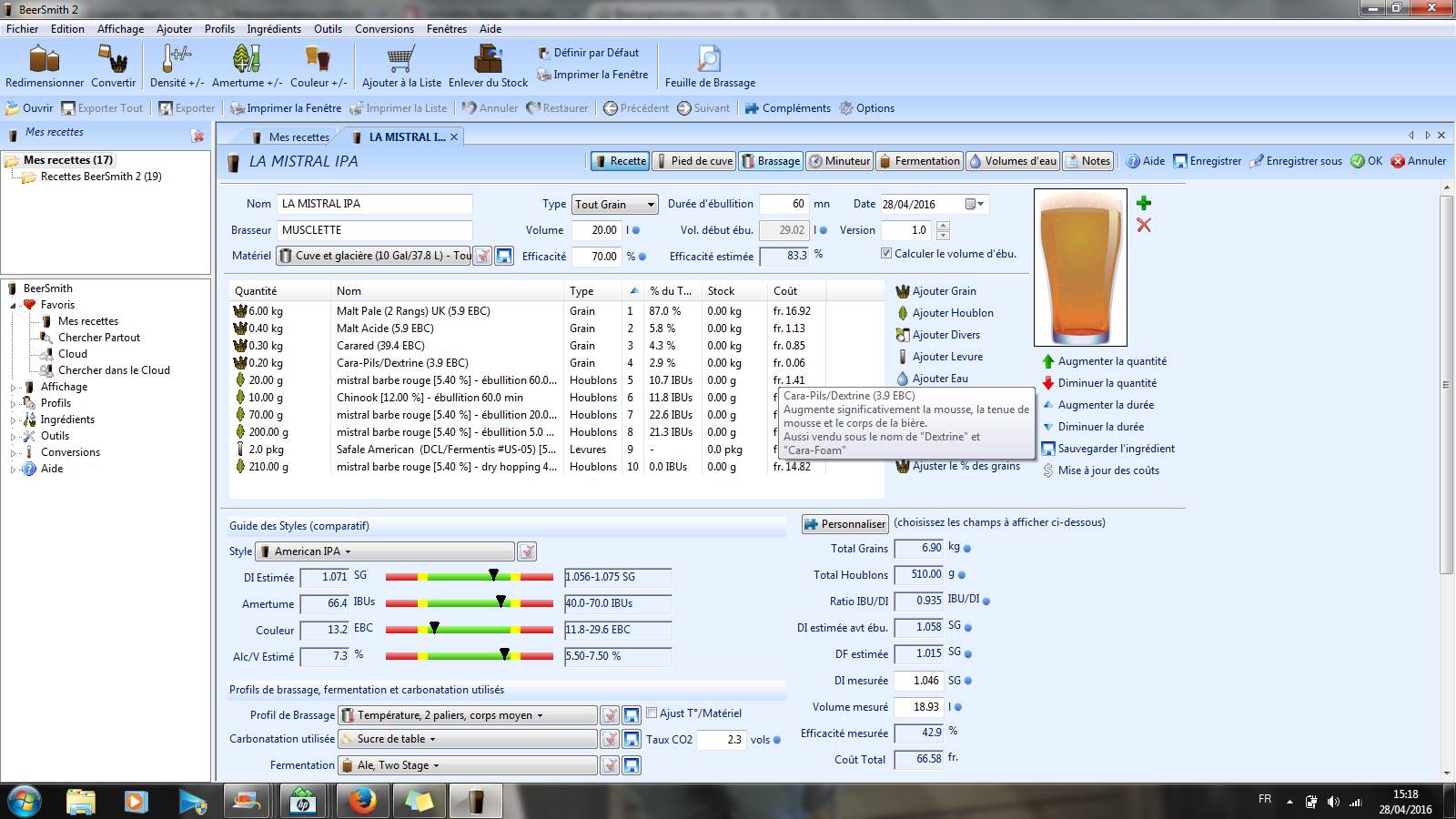Click the Couleur style range bar
1456x819 pixels.
click(470, 630)
